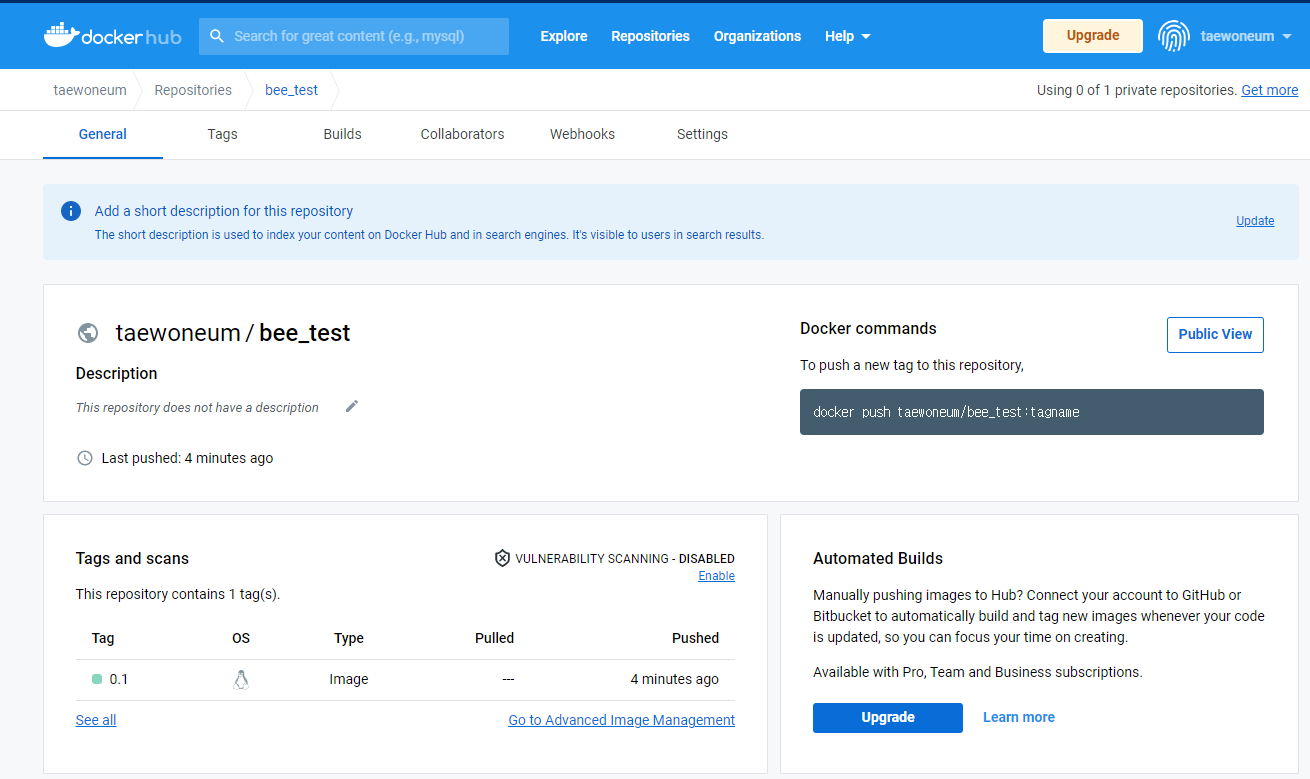The height and width of the screenshot is (779, 1310).
Task: Click the Public View button
Action: [1215, 334]
